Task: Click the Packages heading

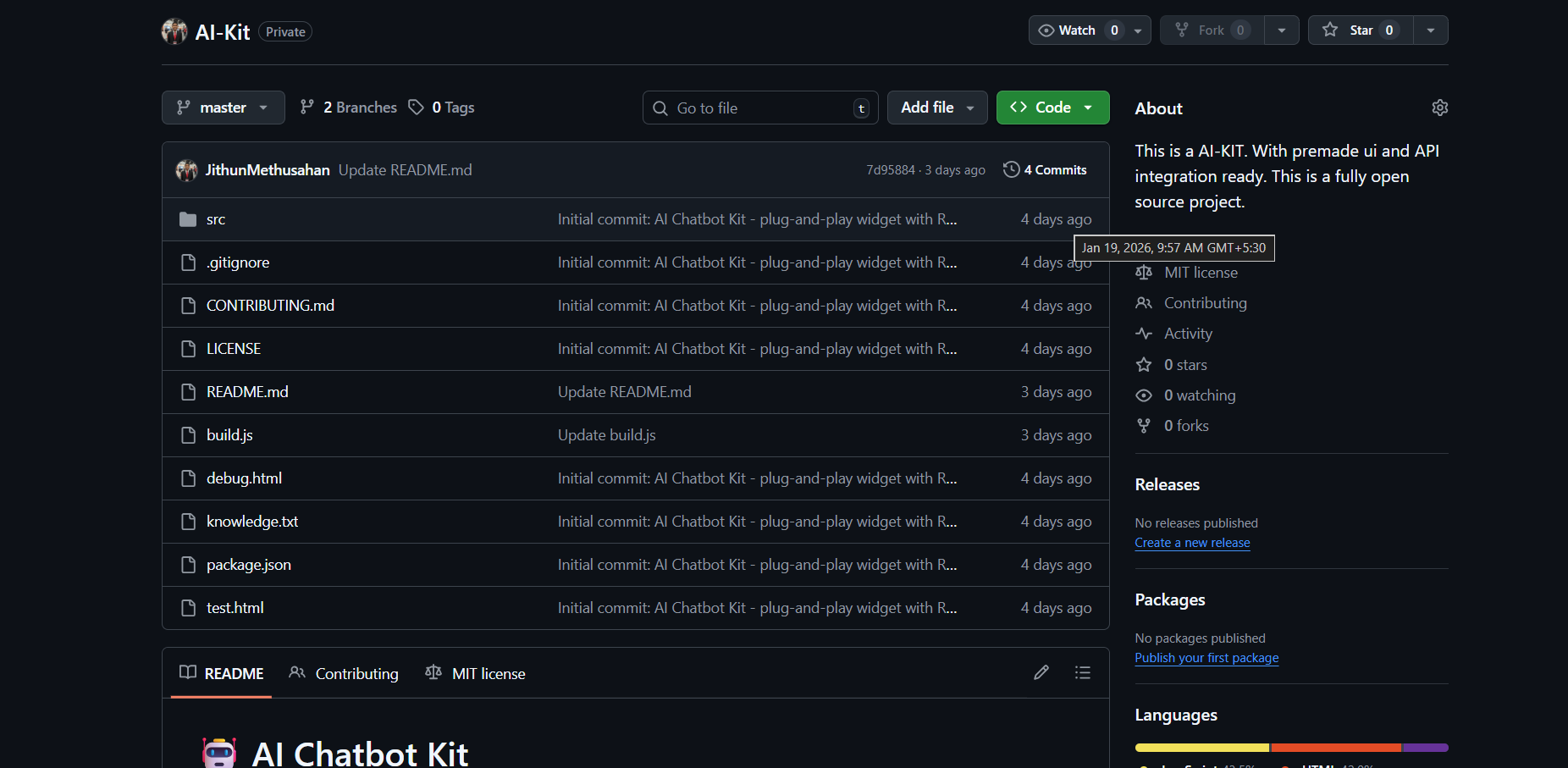Action: (1170, 599)
